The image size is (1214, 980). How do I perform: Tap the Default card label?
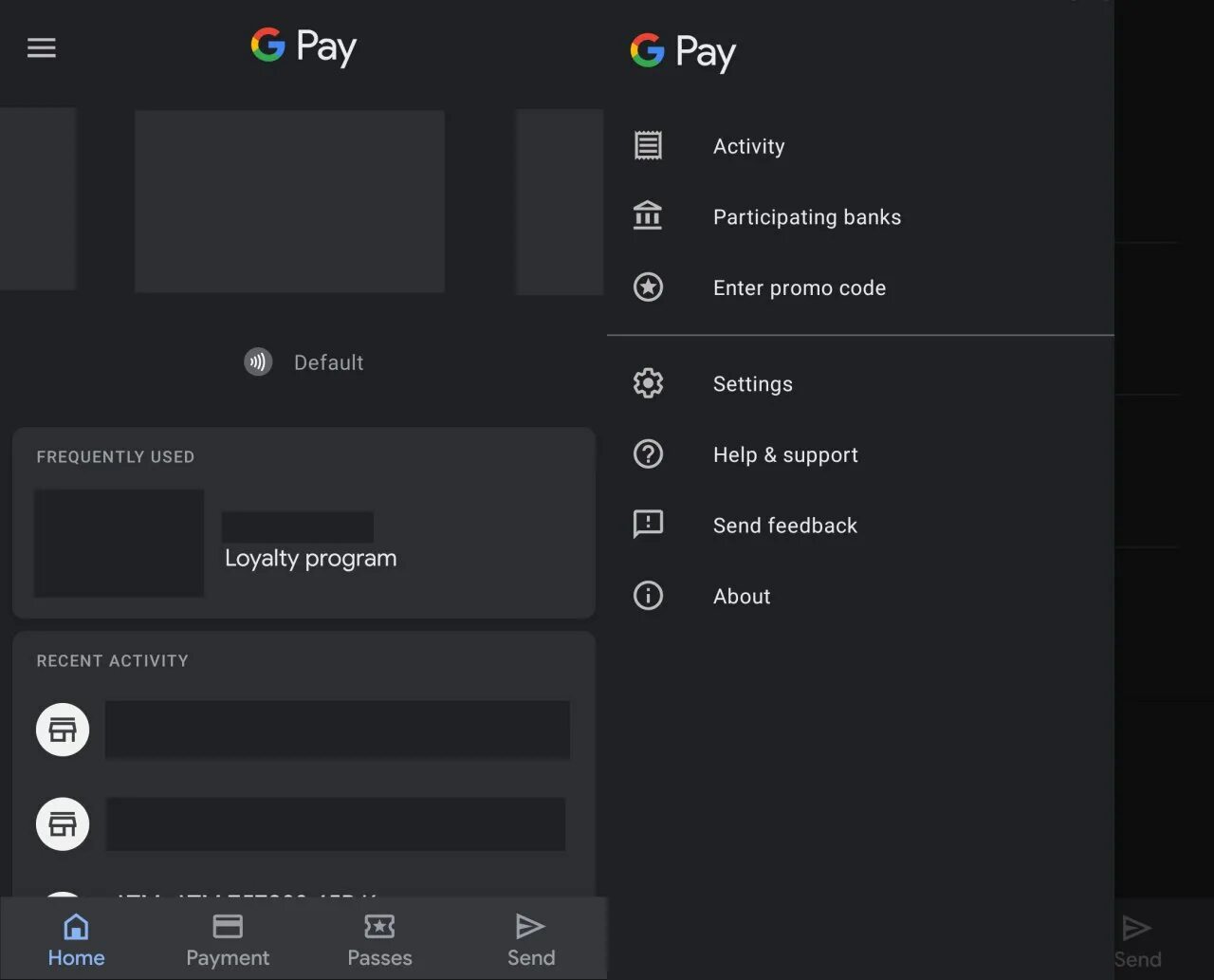(x=328, y=362)
